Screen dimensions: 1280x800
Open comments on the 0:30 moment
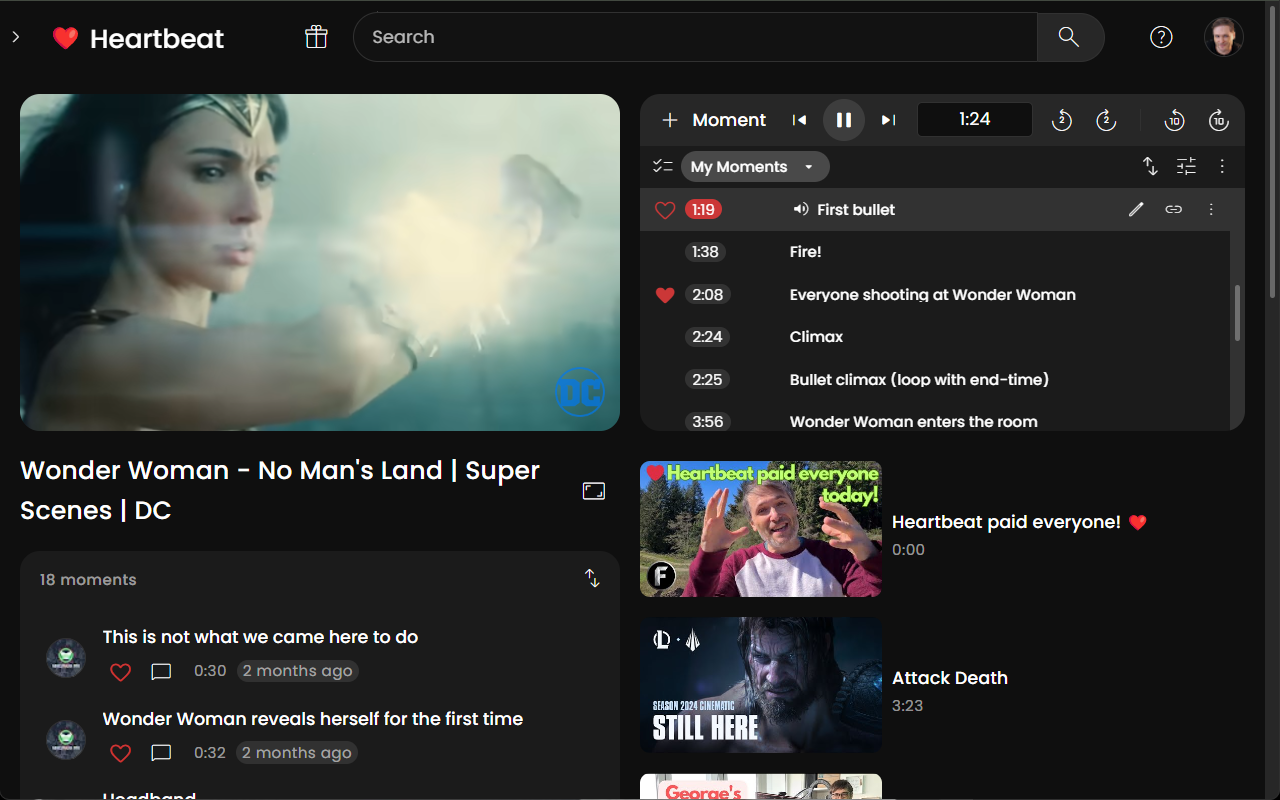(161, 672)
